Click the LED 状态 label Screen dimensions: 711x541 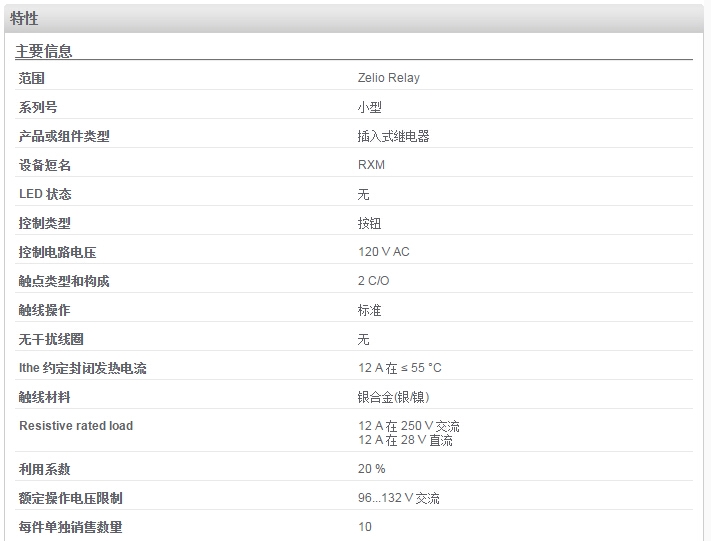pos(45,194)
